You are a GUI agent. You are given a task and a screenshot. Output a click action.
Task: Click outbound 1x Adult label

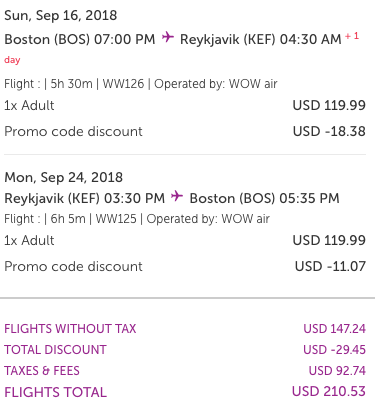click(x=29, y=105)
